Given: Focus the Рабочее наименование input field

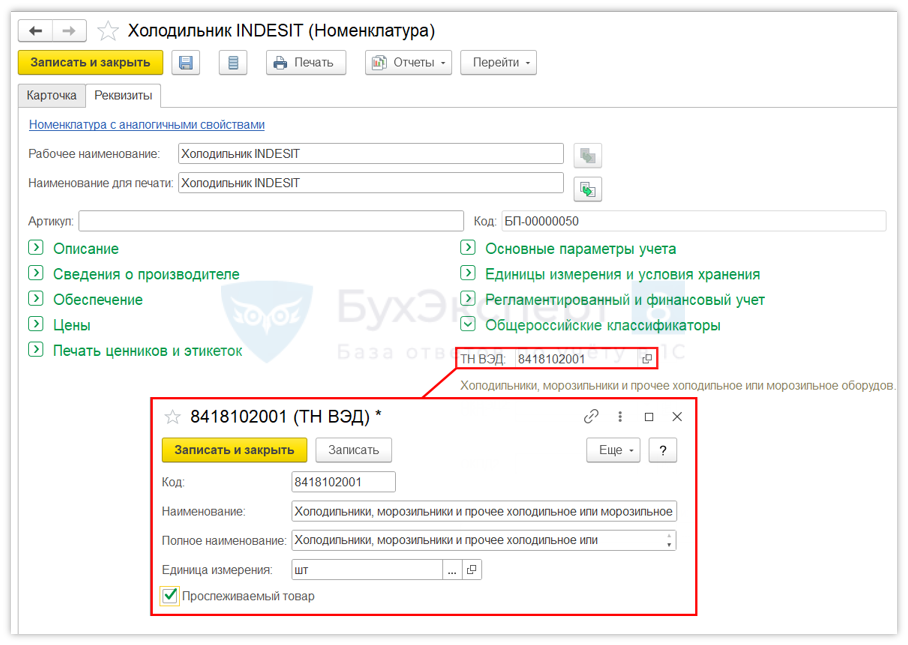Looking at the screenshot, I should (x=371, y=154).
